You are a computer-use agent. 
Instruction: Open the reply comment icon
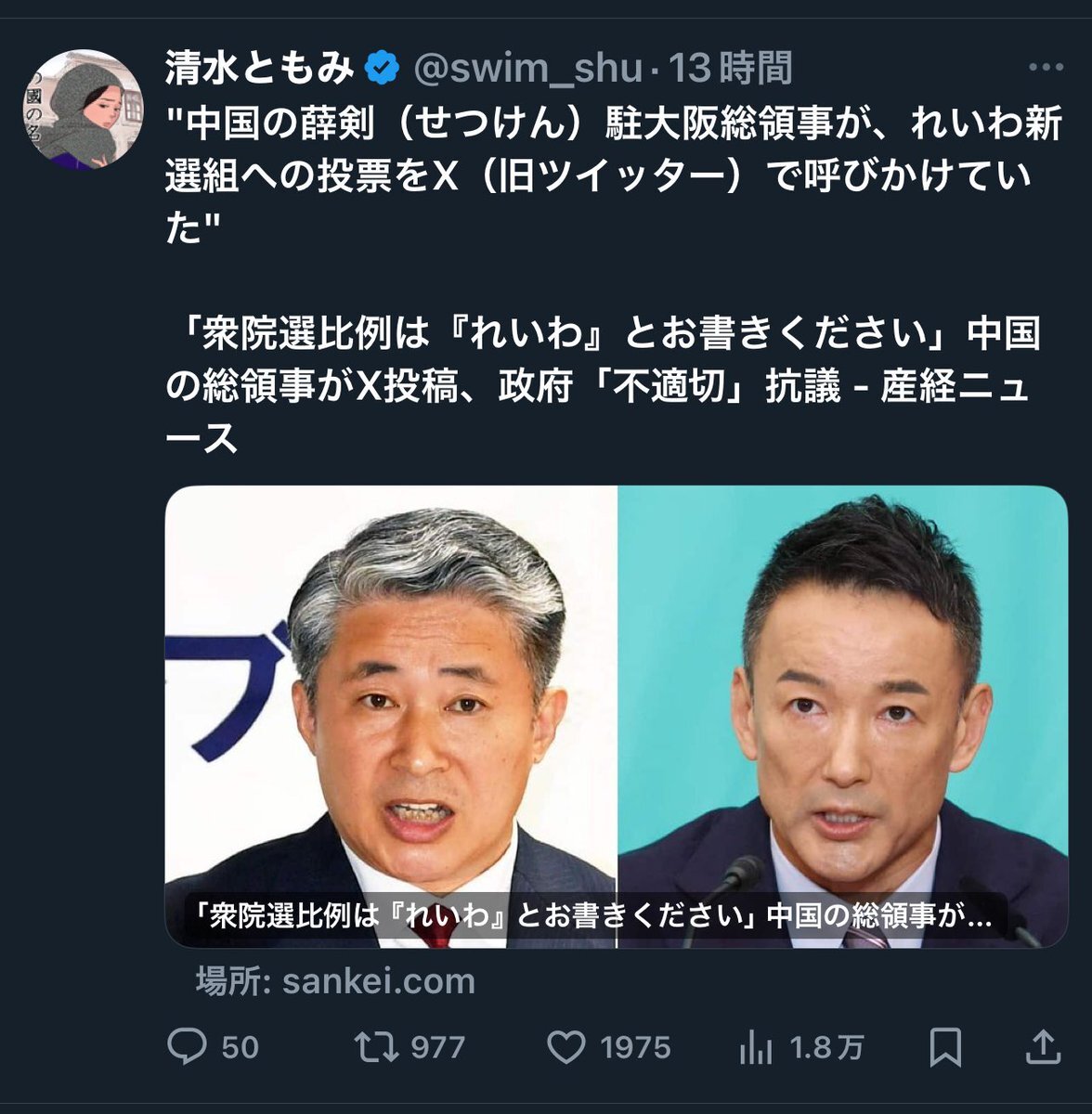[187, 1046]
